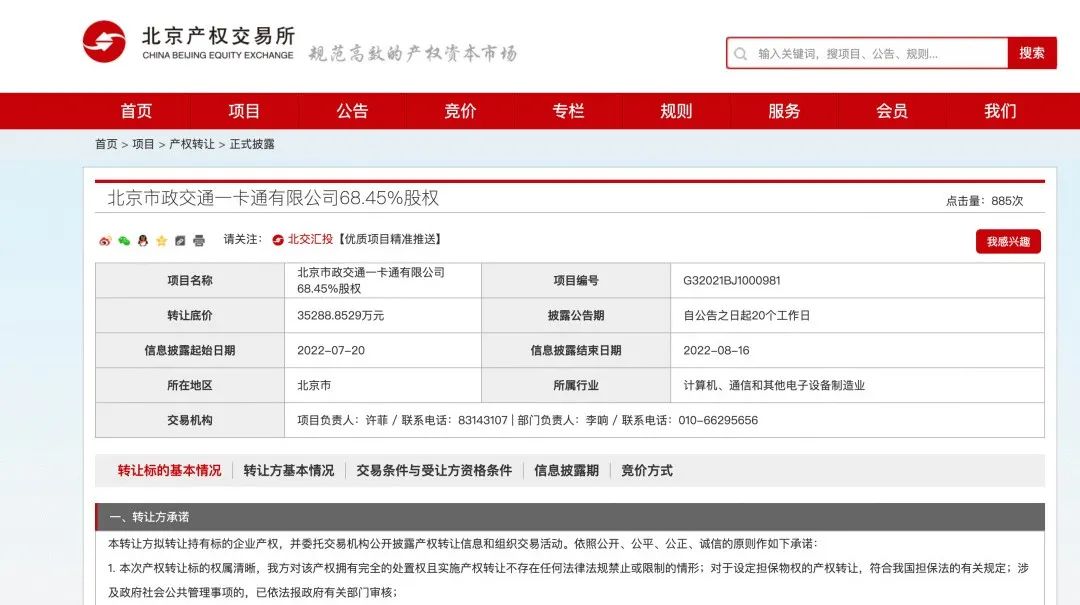
Task: Click the 项目名称 label cell
Action: [190, 280]
